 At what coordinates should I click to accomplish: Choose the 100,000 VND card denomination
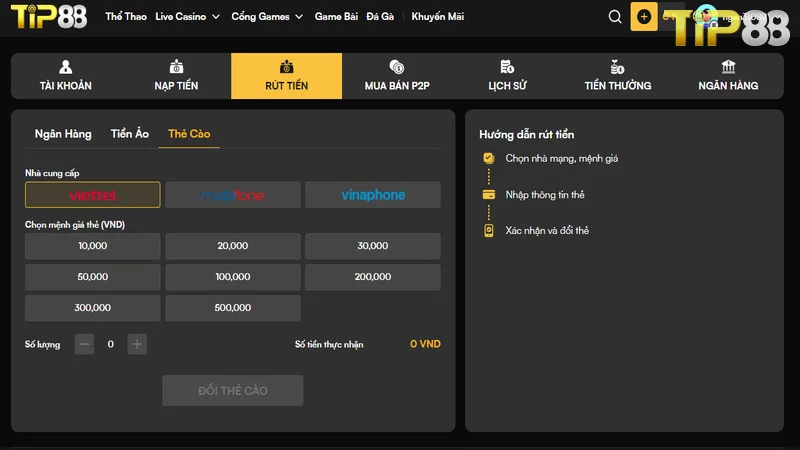[x=232, y=277]
